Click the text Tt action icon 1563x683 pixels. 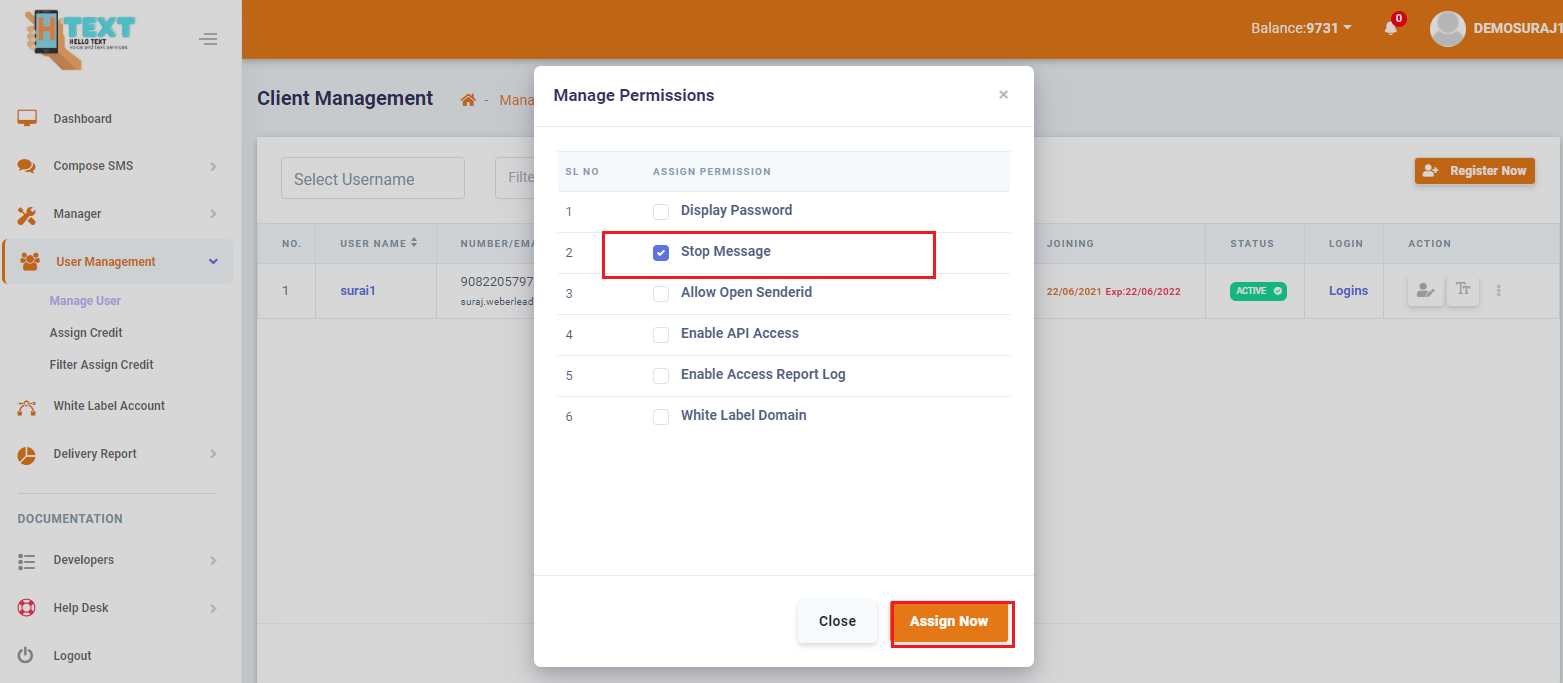point(1463,290)
